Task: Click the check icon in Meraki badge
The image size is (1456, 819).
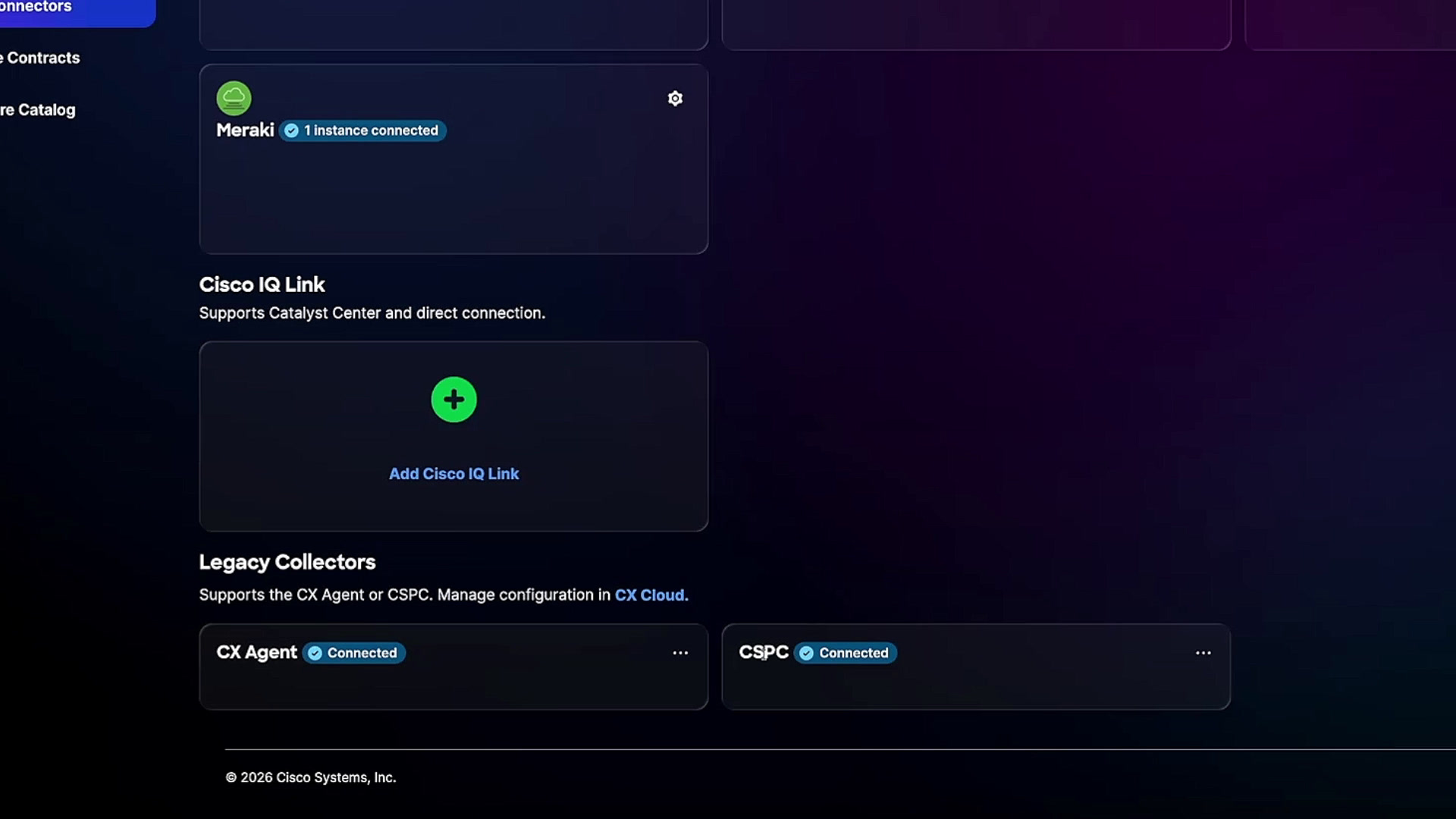Action: point(291,130)
